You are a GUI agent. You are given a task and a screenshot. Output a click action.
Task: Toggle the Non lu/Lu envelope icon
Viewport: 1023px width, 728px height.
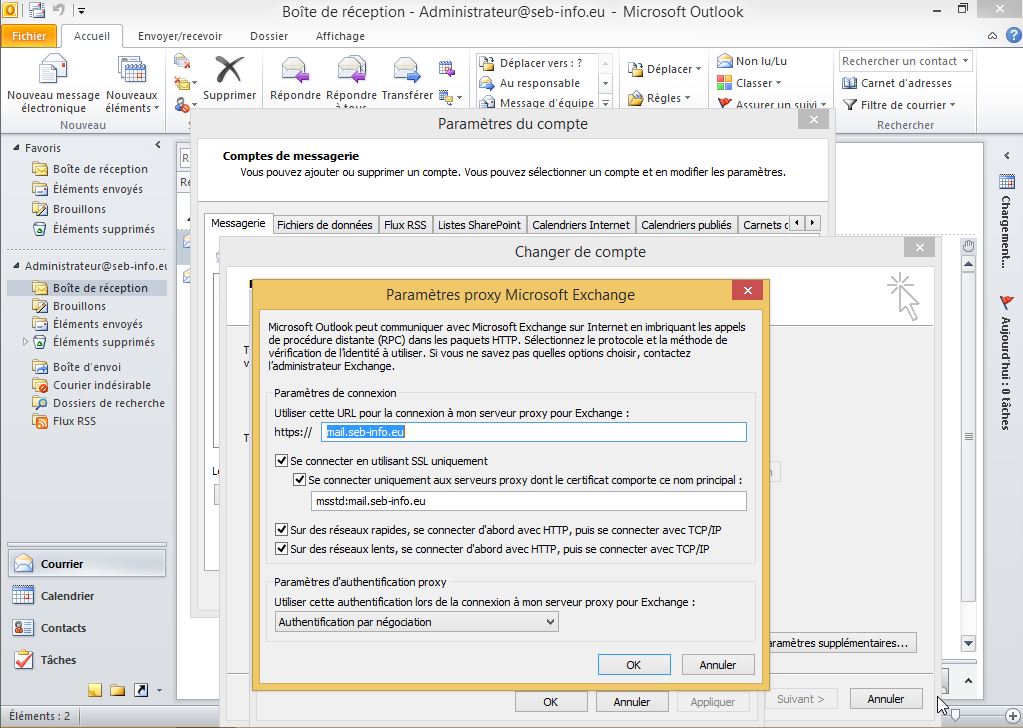coord(725,61)
